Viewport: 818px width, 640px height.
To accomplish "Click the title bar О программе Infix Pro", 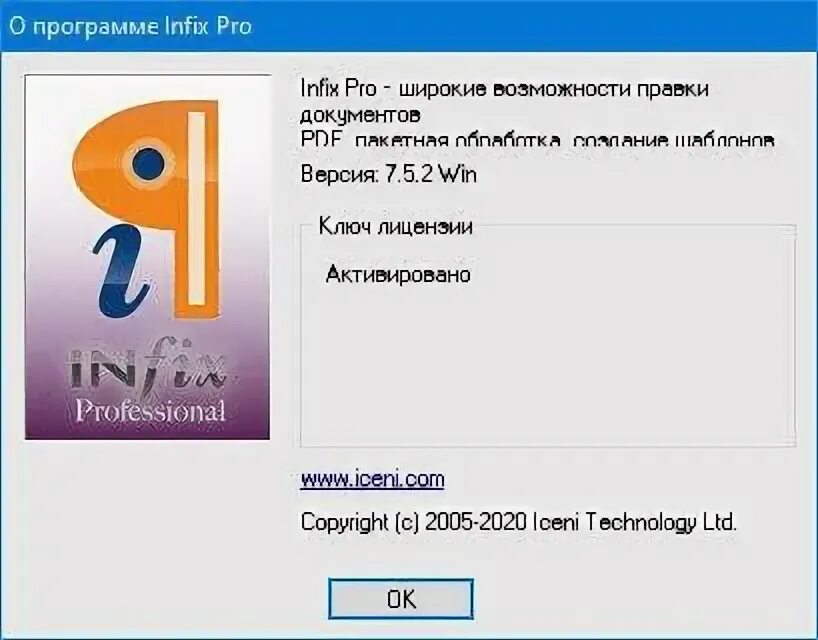I will [409, 26].
